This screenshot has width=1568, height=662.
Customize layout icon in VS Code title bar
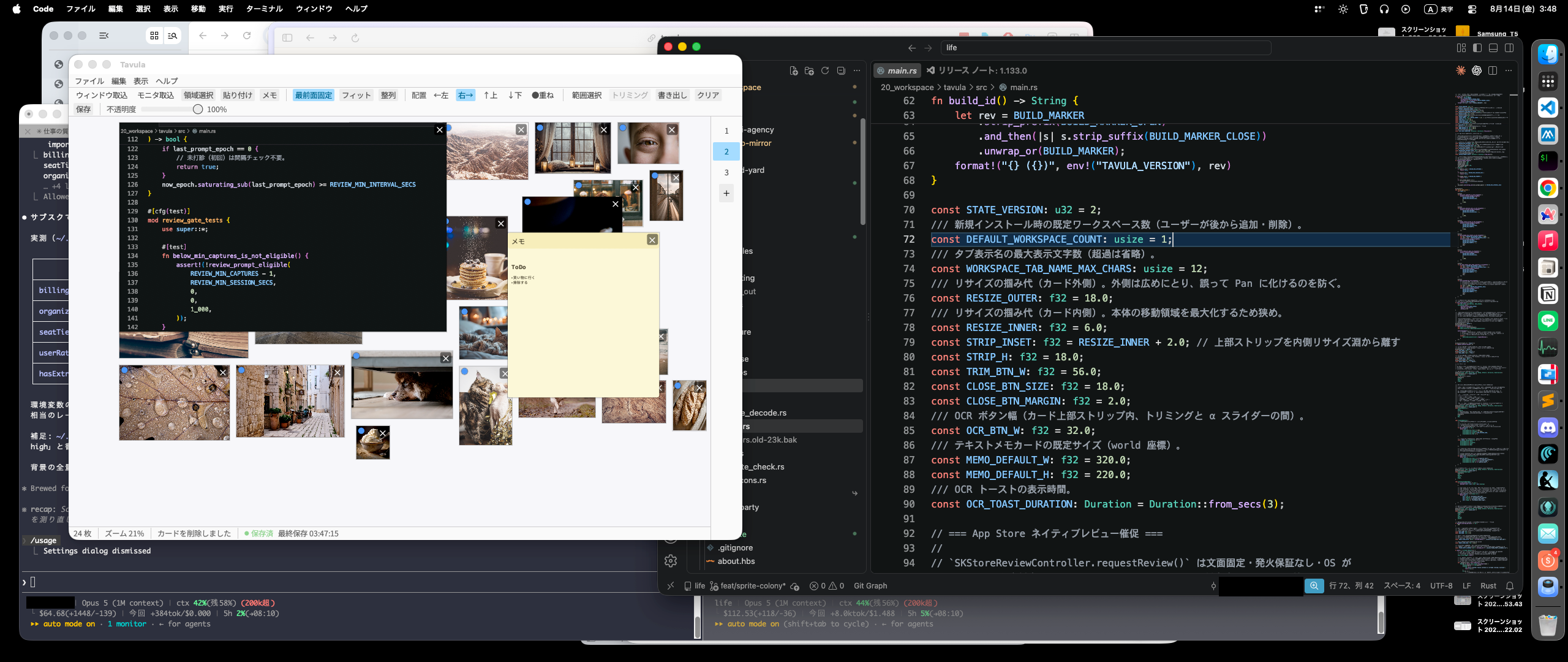[1461, 48]
